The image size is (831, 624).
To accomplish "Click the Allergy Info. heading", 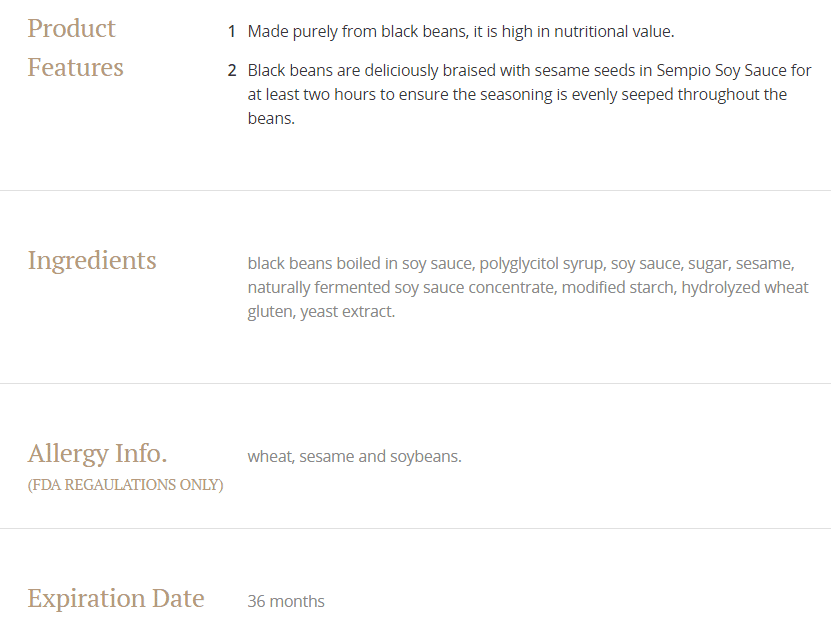I will pos(97,454).
